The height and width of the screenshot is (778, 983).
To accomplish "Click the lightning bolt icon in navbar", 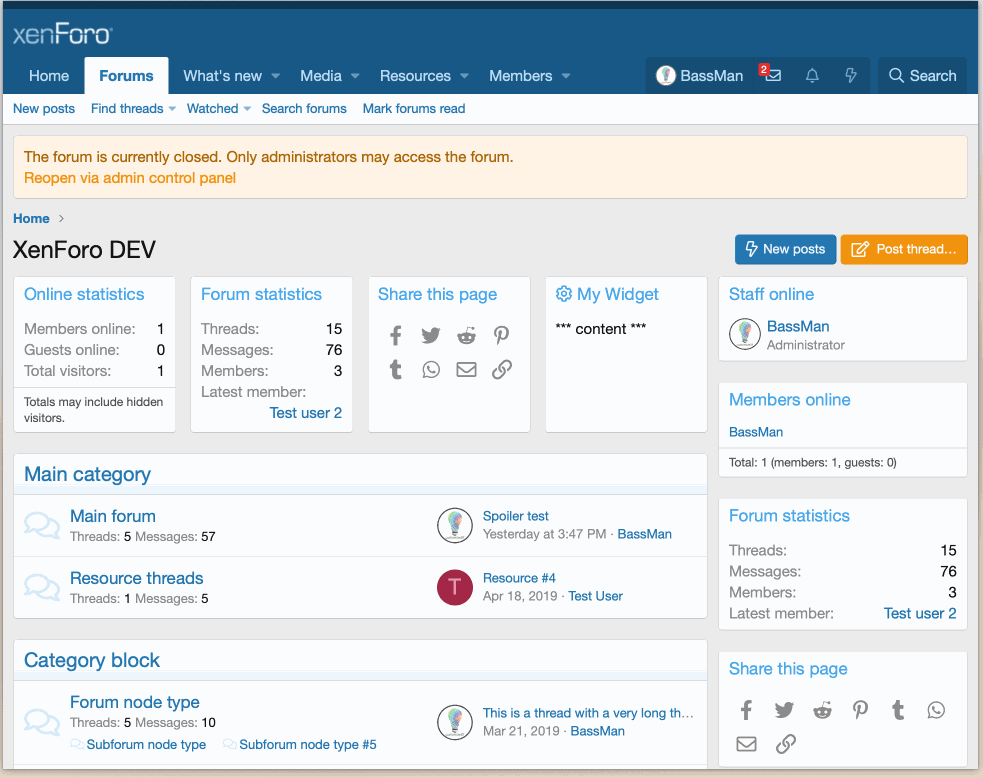I will (851, 76).
